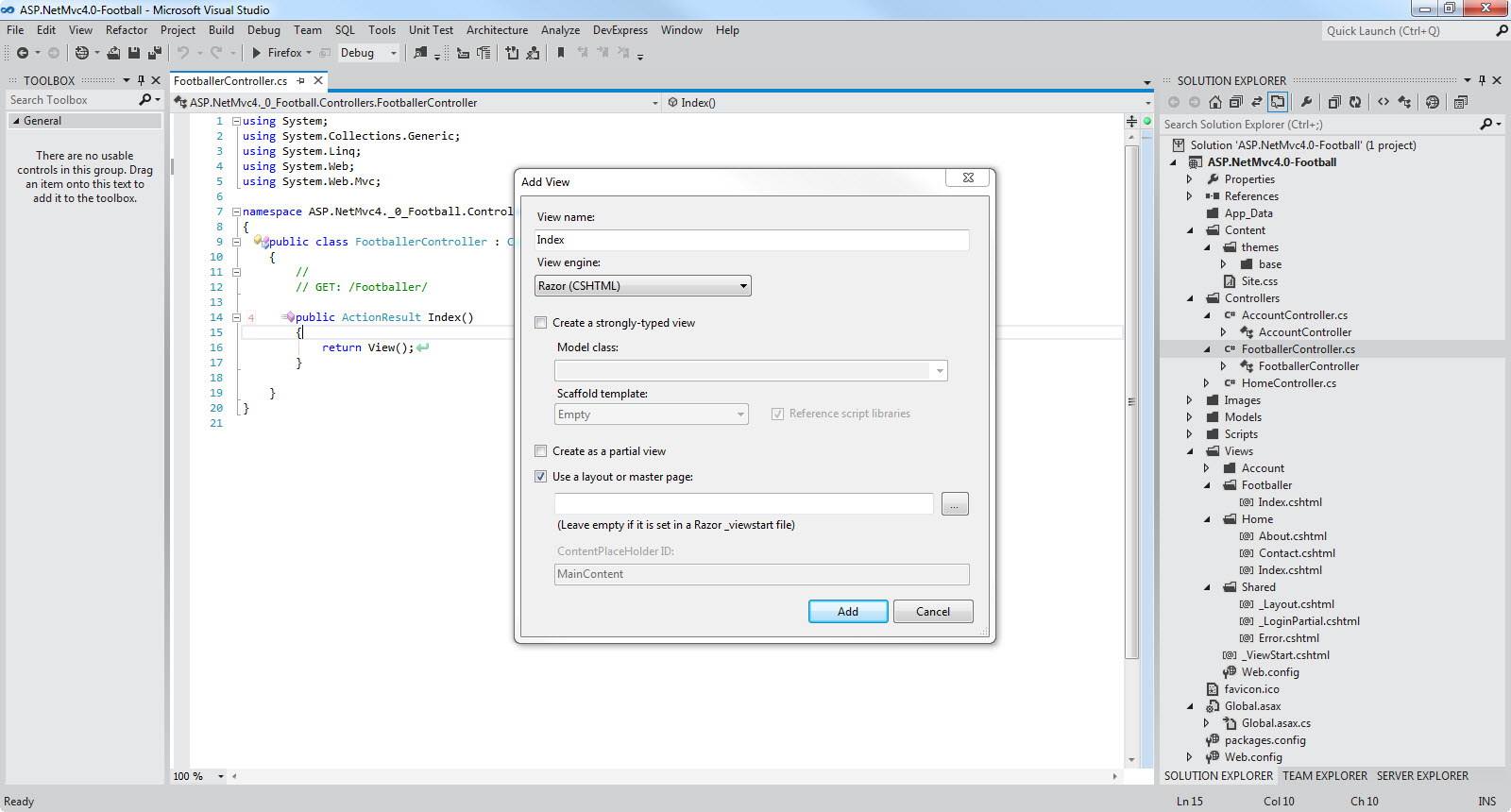Click the View Class Diagram icon
1511x812 pixels.
1404,102
